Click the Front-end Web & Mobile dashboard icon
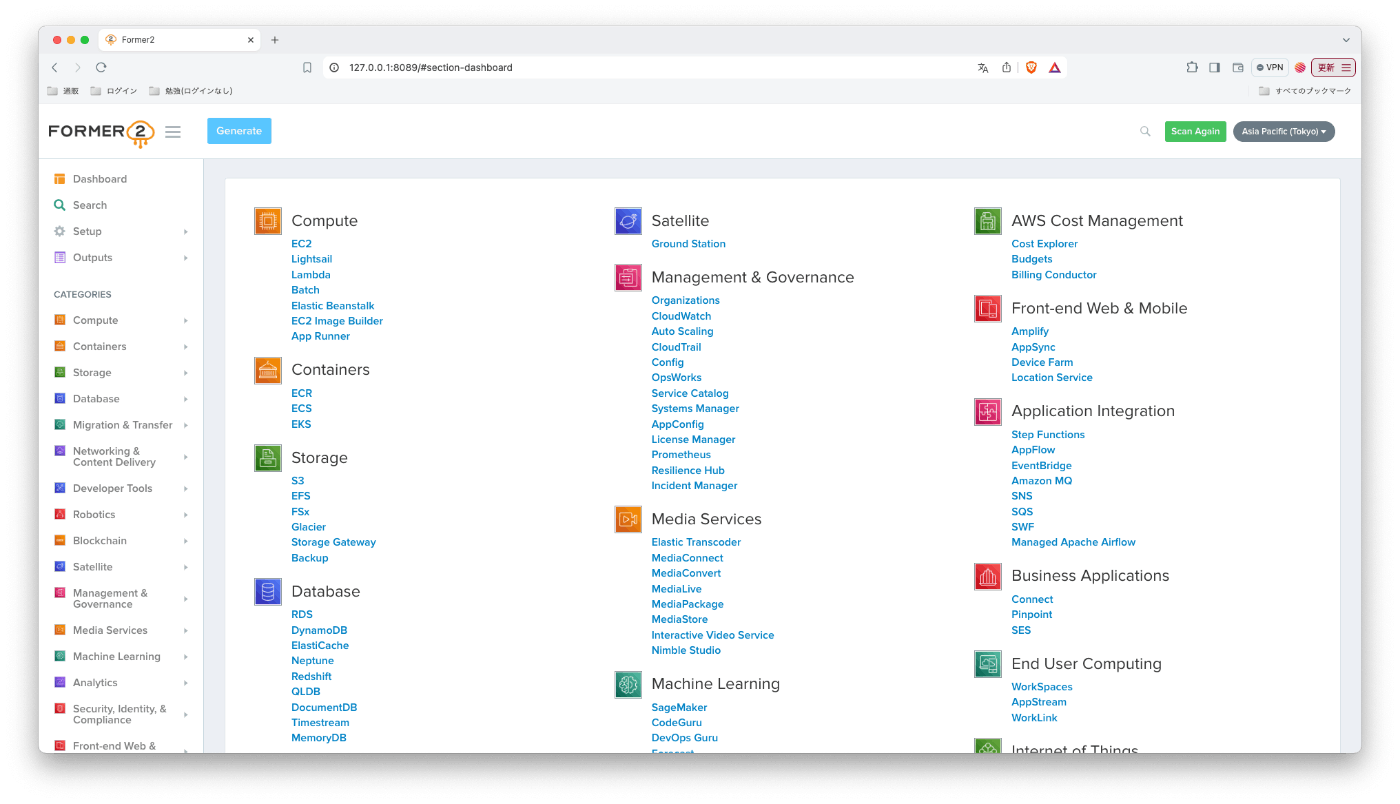 pyautogui.click(x=988, y=308)
